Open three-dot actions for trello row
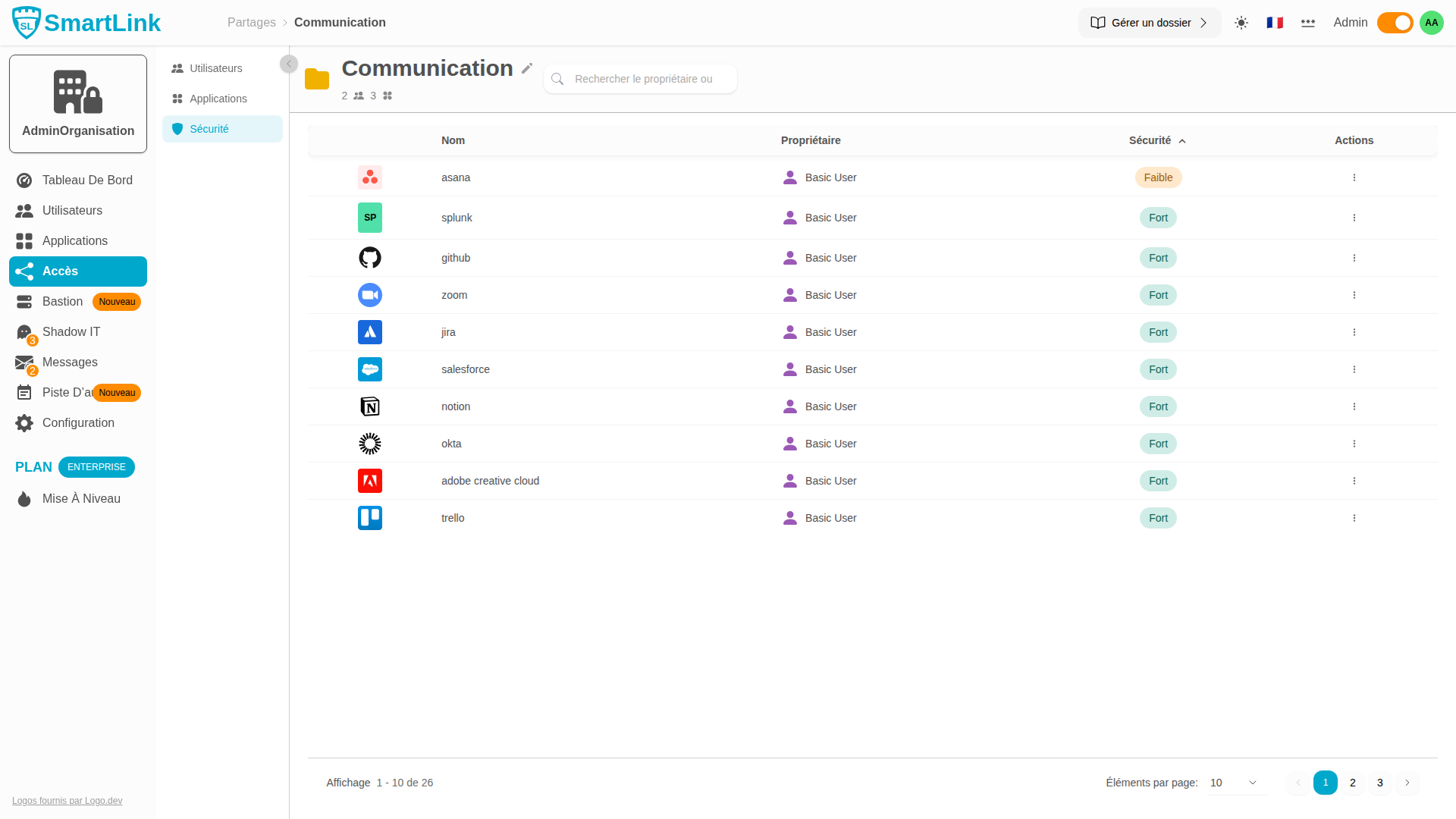The width and height of the screenshot is (1456, 819). 1354,518
